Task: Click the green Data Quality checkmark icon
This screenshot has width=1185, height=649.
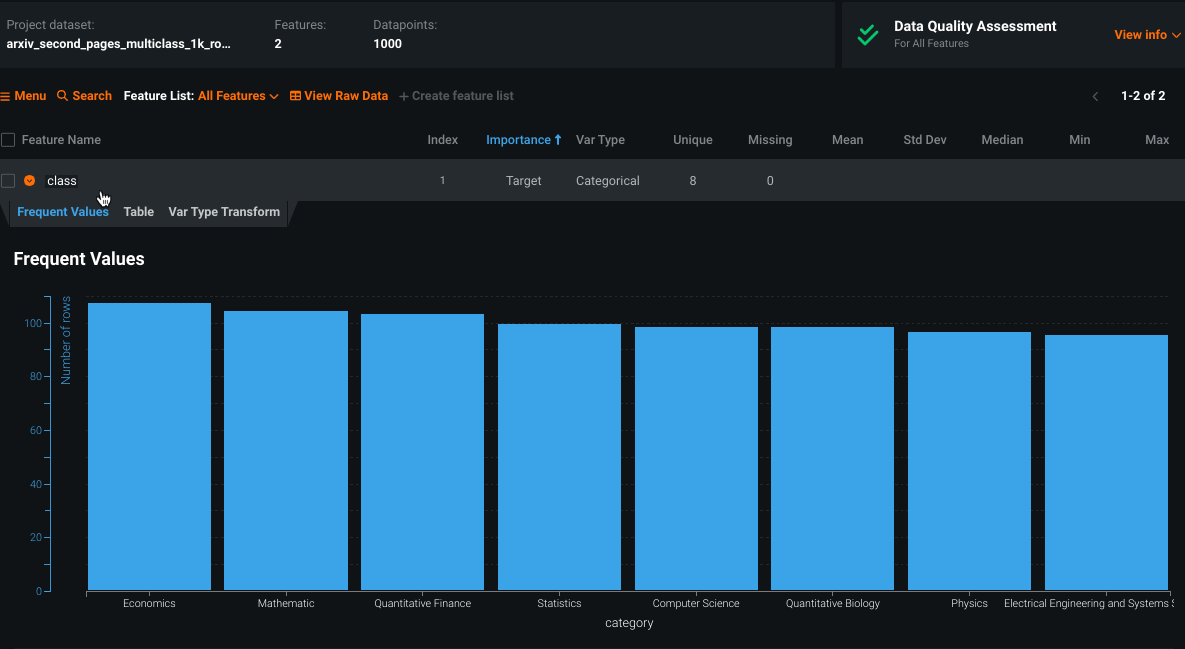Action: click(867, 35)
